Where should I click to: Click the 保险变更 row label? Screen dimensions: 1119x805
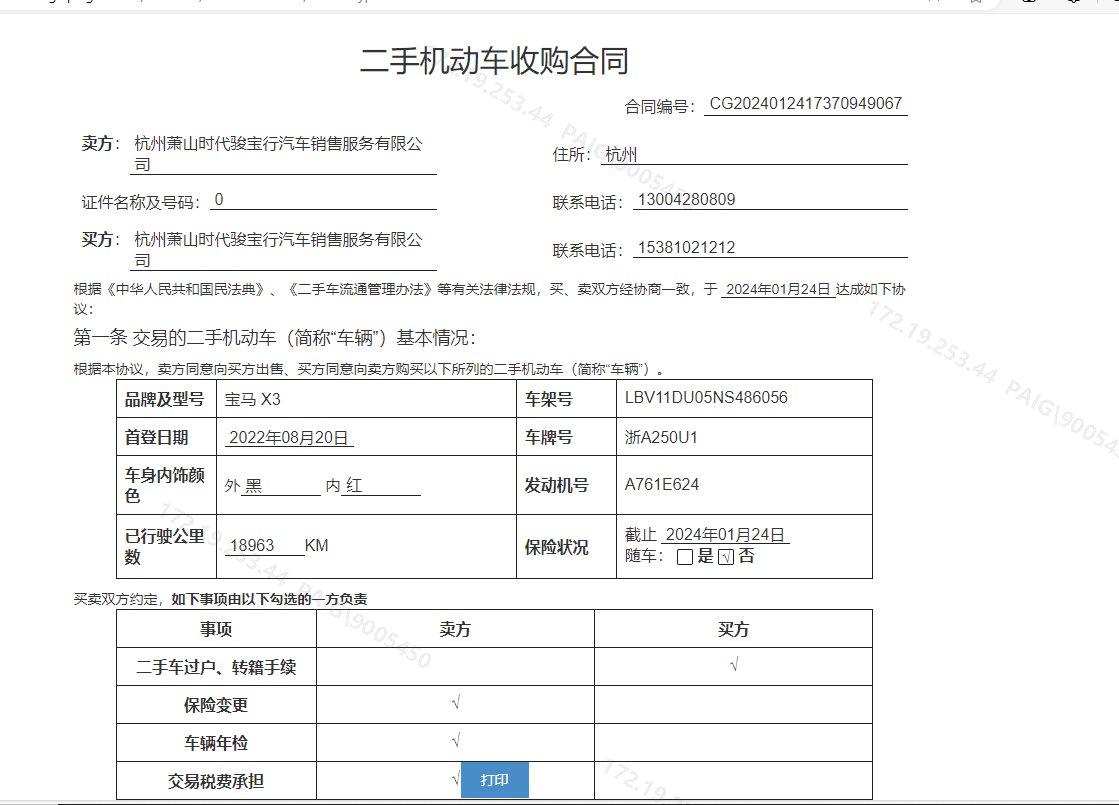tap(216, 704)
